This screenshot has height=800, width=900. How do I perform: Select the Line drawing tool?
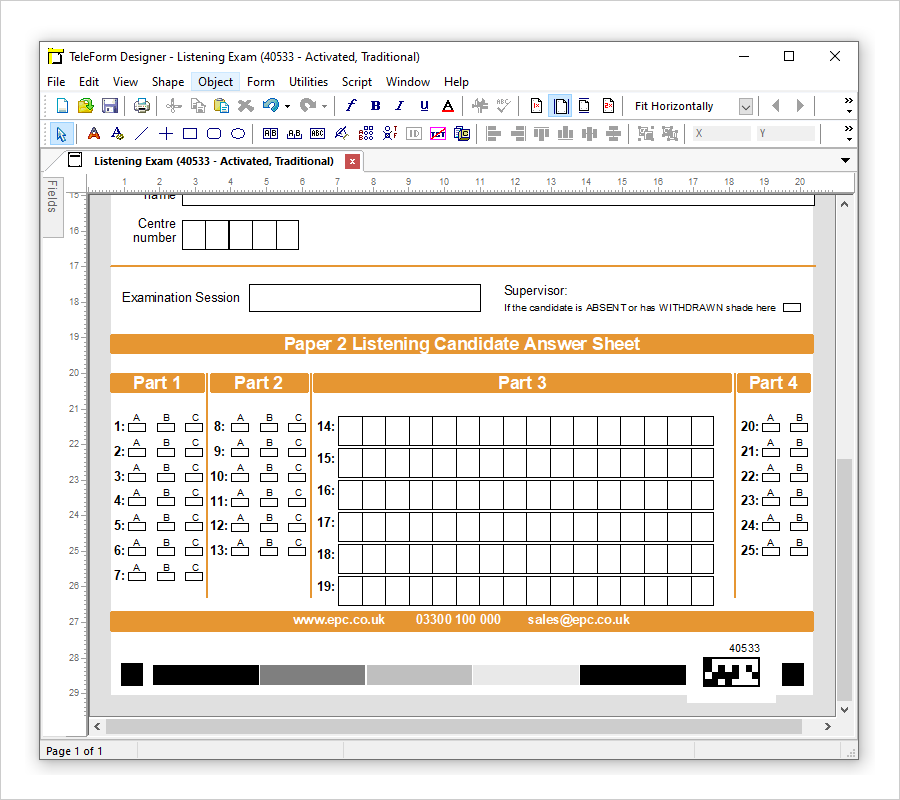point(141,134)
